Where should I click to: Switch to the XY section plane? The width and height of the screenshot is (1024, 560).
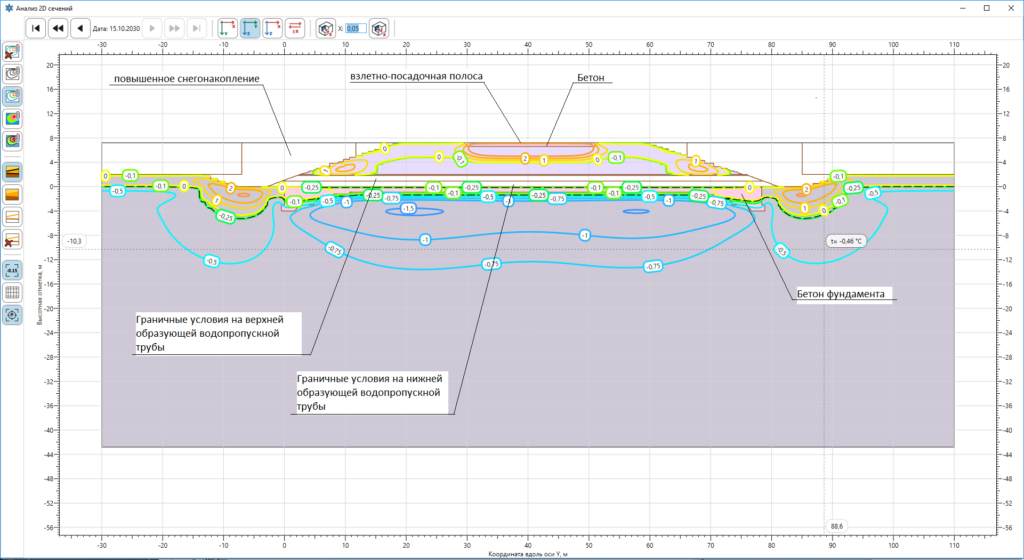[227, 28]
